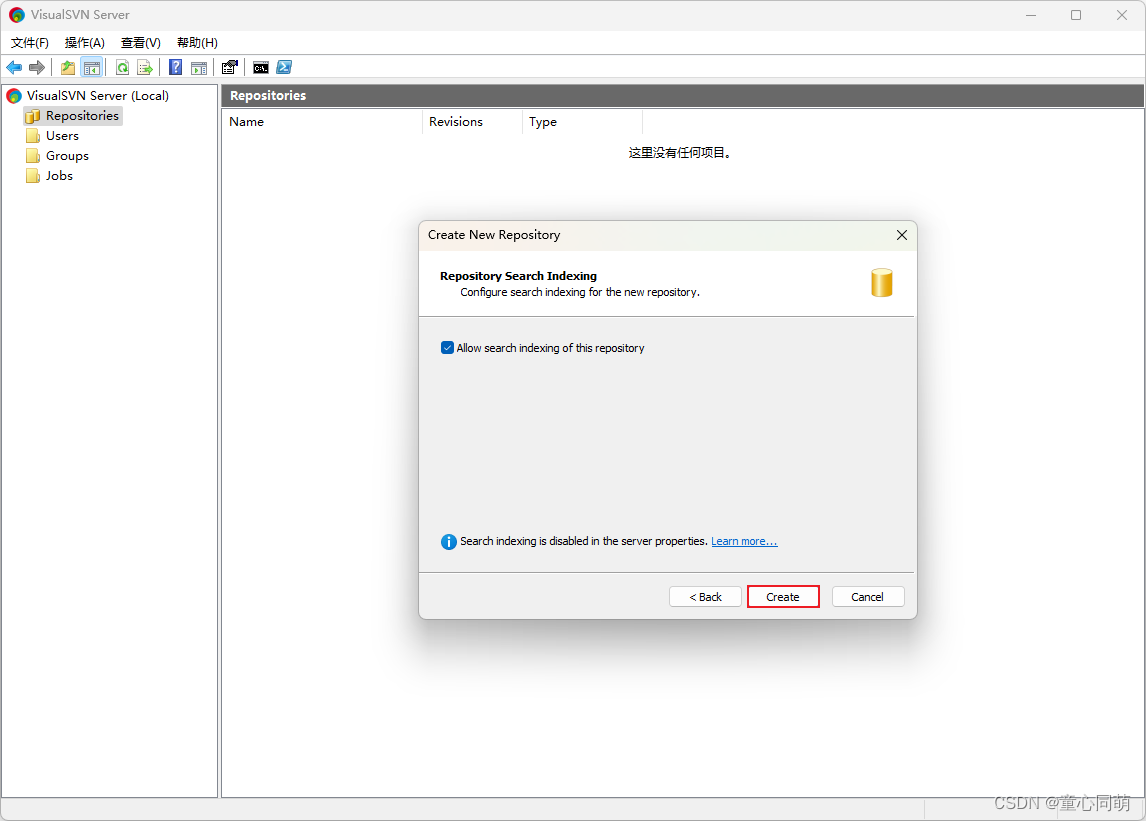The height and width of the screenshot is (821, 1146).
Task: Sort by the Revisions column header
Action: 472,121
